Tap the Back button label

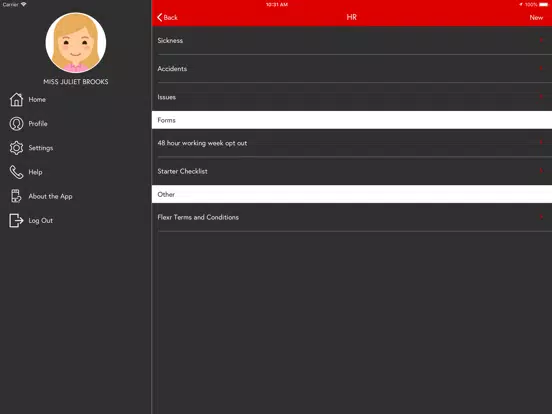coord(170,18)
